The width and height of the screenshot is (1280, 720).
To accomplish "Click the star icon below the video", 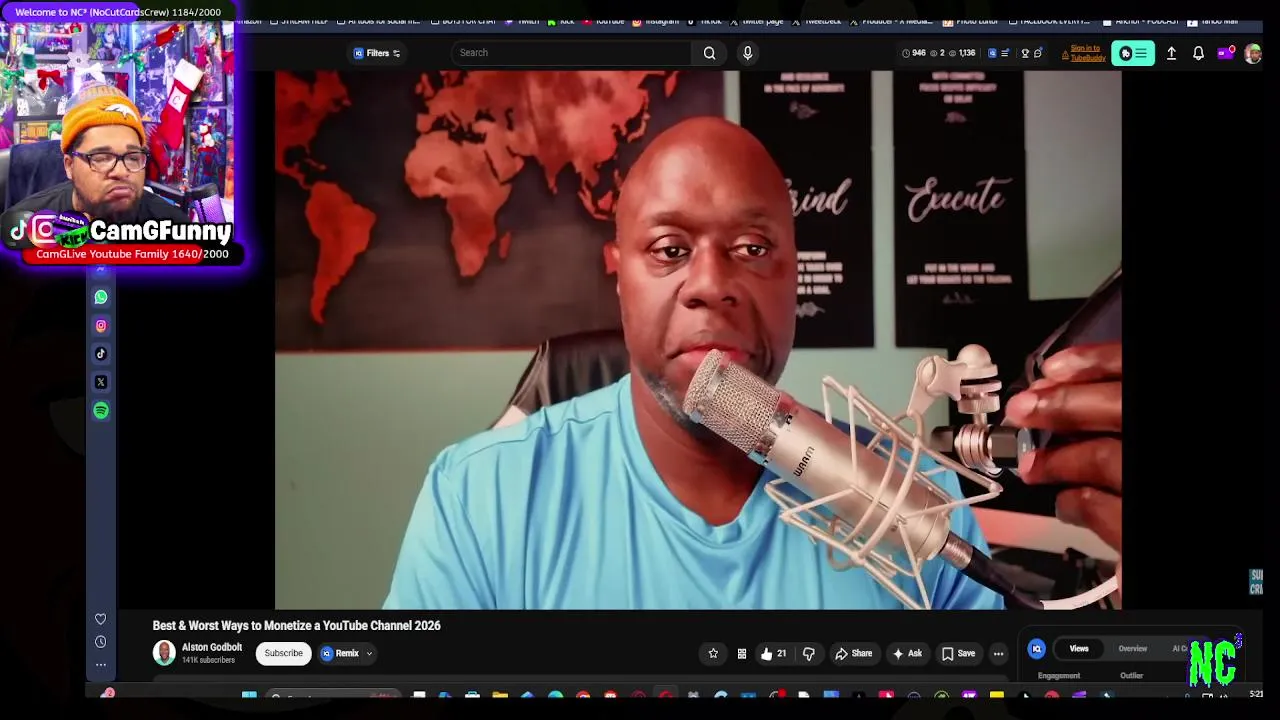I will click(713, 654).
